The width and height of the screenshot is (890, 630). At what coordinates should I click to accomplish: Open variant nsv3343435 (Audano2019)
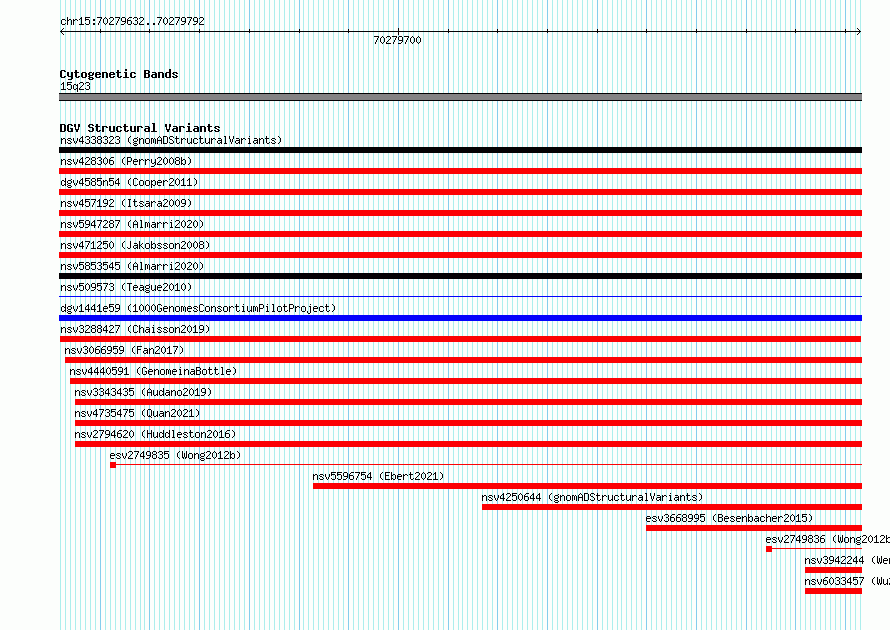(143, 392)
